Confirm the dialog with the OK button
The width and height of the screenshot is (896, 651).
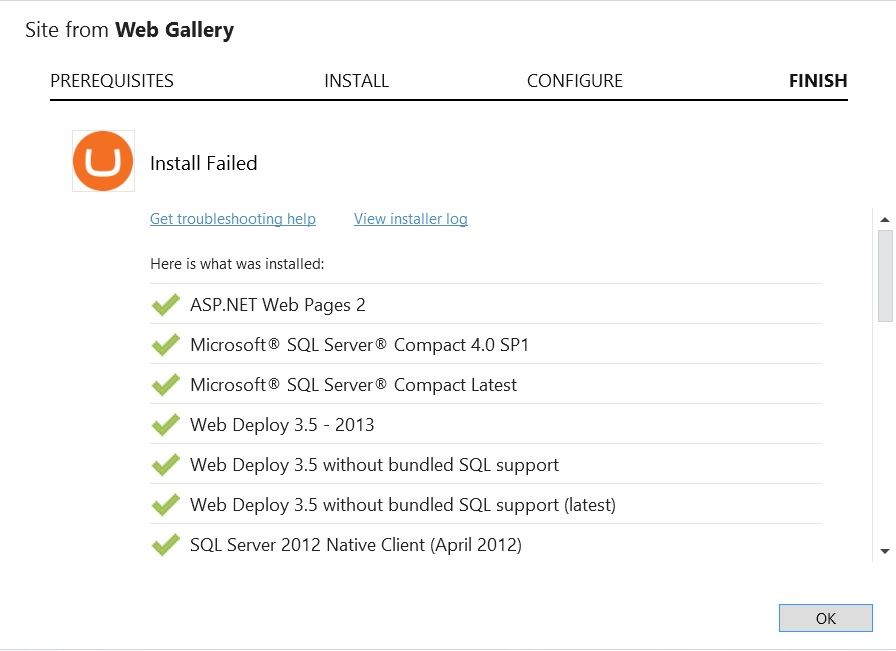826,618
